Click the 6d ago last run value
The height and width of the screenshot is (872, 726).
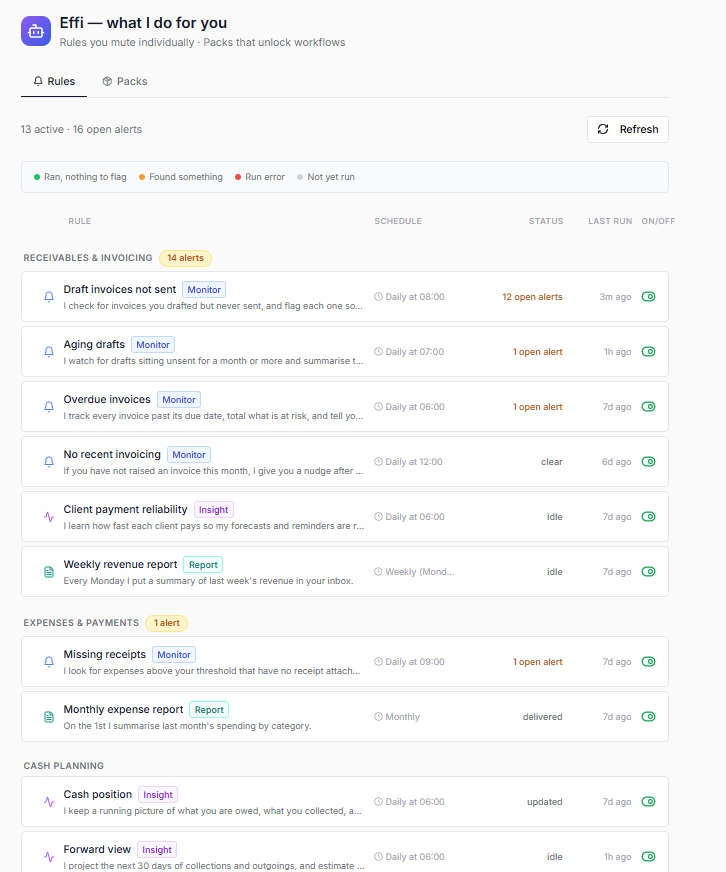[x=616, y=462]
